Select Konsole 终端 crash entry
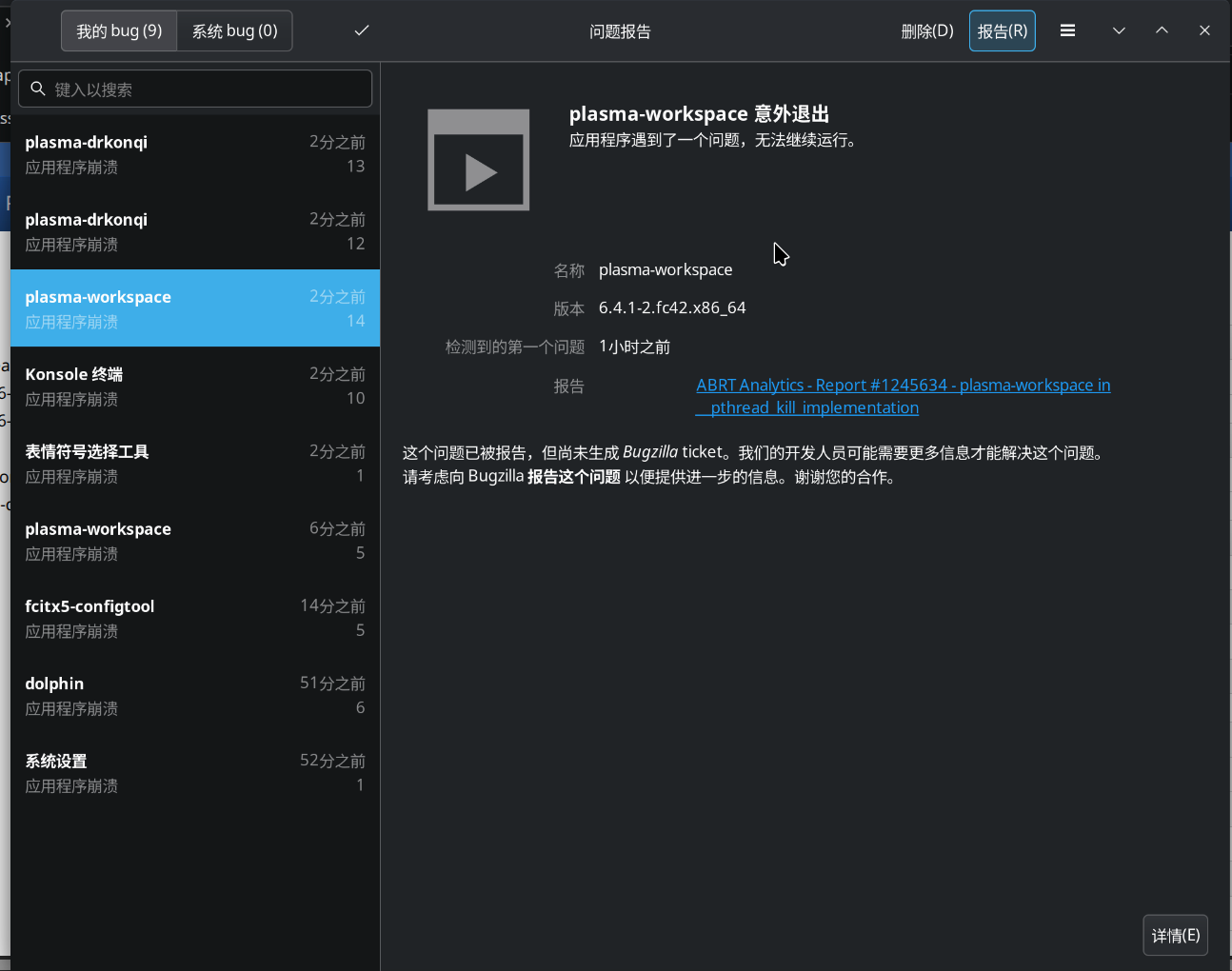The width and height of the screenshot is (1232, 971). 195,386
